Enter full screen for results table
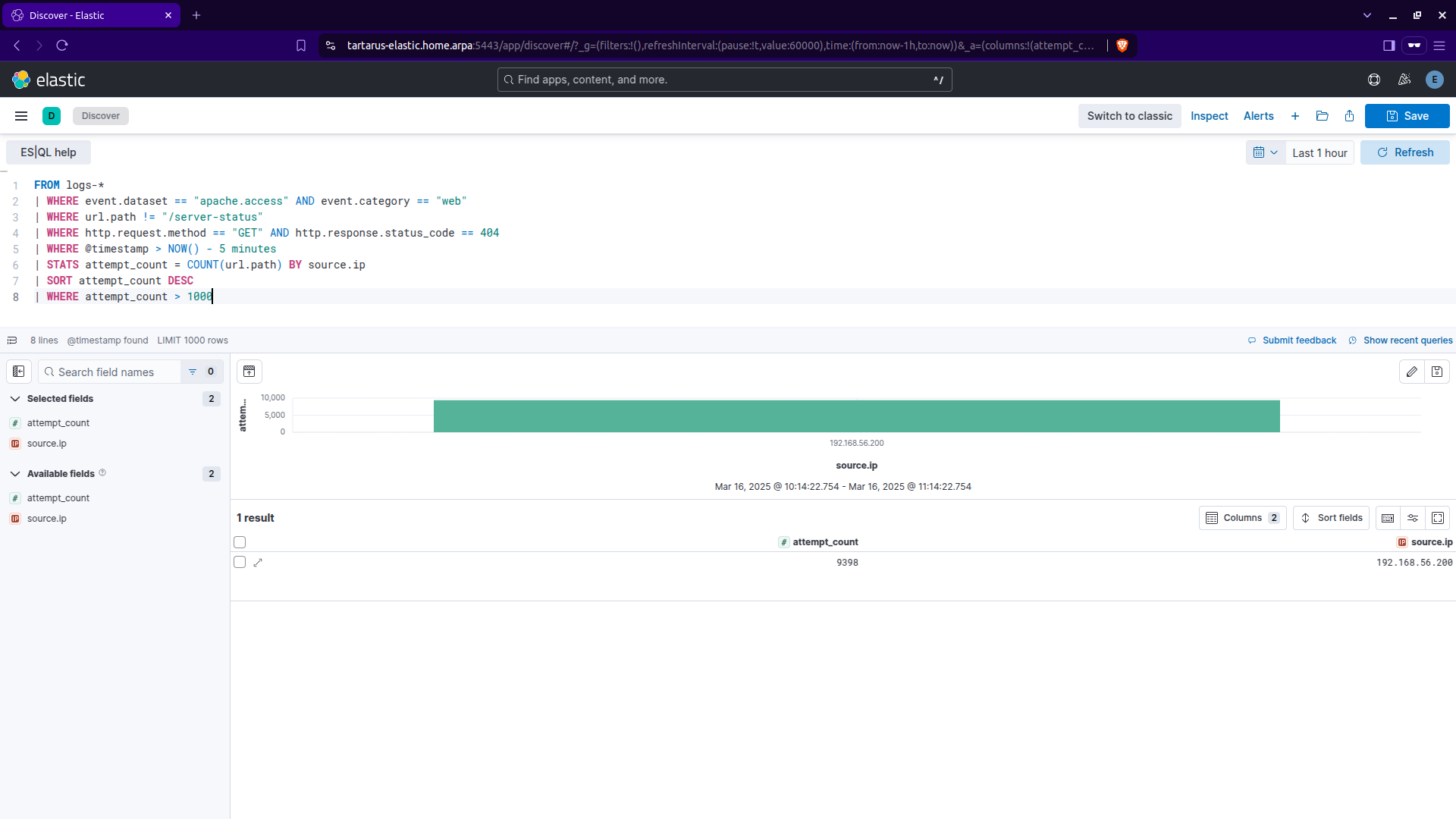Image resolution: width=1456 pixels, height=819 pixels. [x=1438, y=518]
